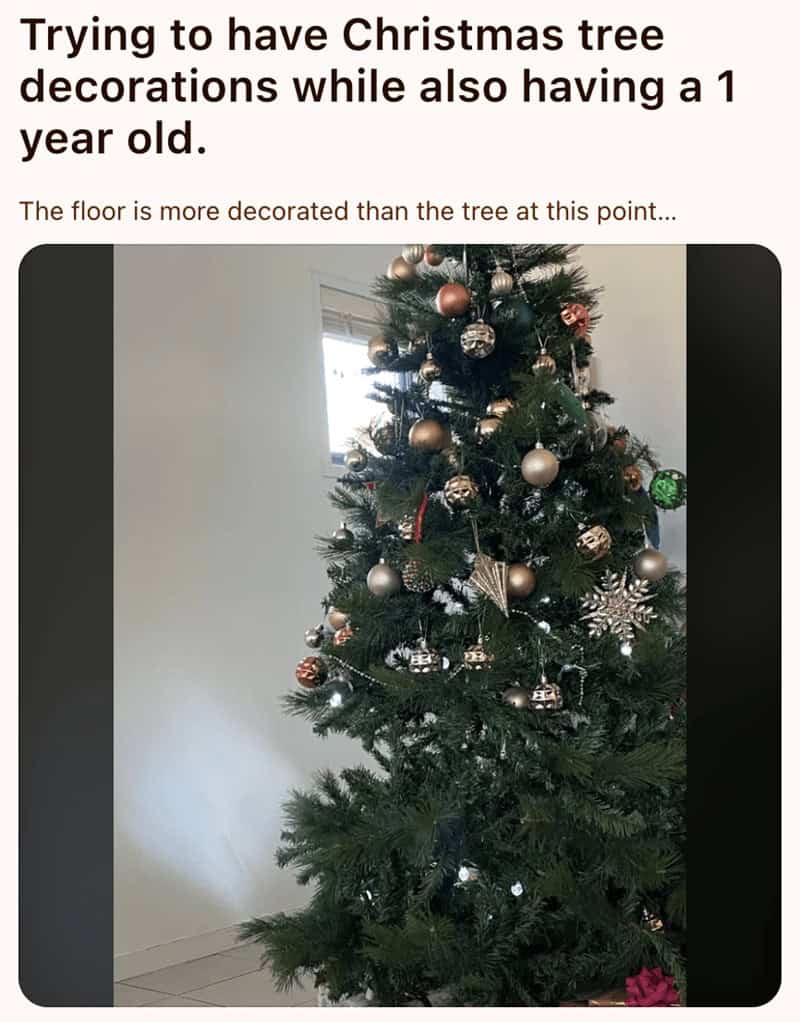This screenshot has height=1022, width=800.
Task: Open the post titled "Trying to have Christmas tree decorations"
Action: (x=378, y=87)
